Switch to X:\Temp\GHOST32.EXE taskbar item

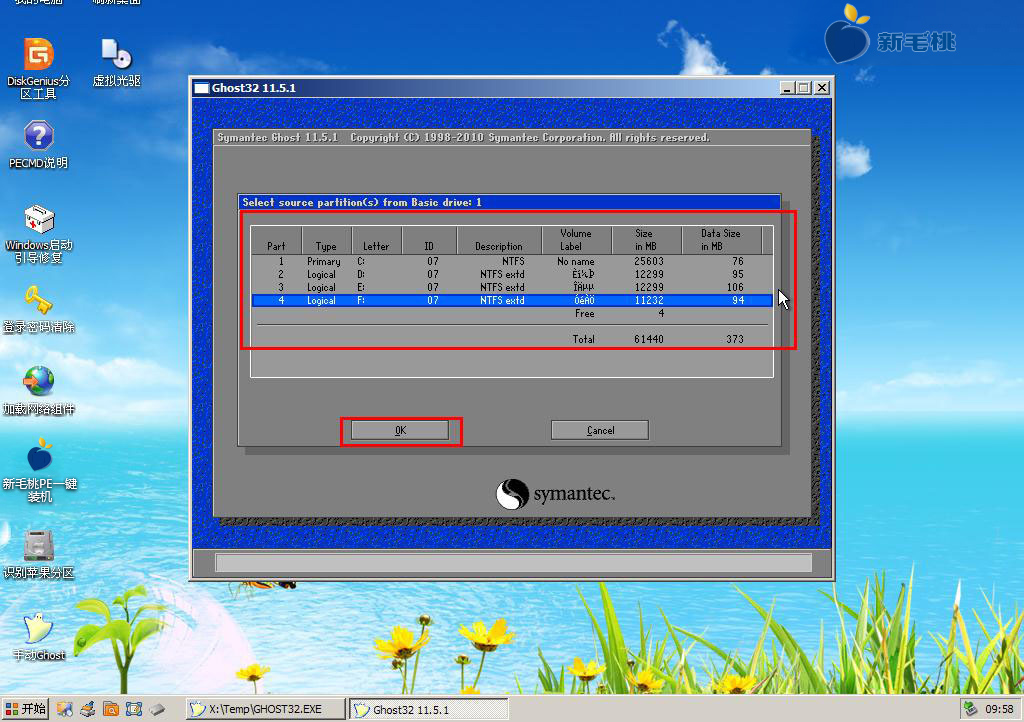[265, 709]
